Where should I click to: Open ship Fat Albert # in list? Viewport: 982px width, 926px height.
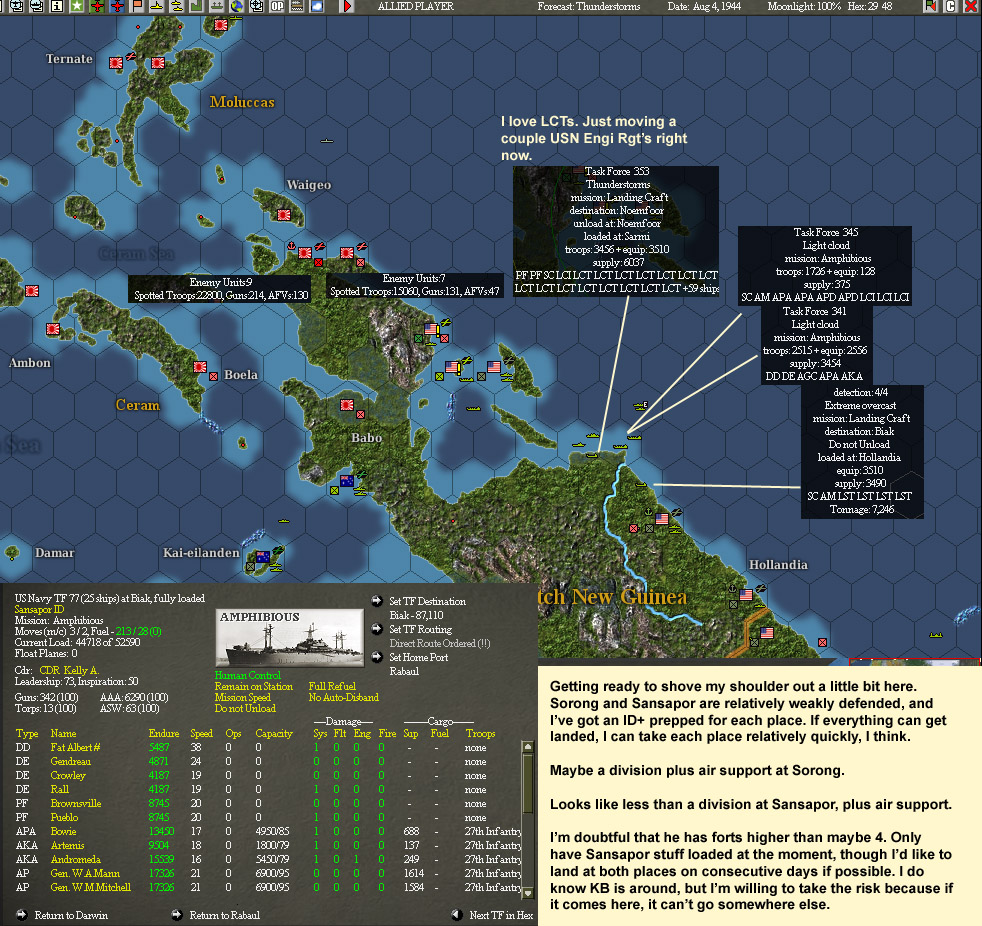[75, 747]
